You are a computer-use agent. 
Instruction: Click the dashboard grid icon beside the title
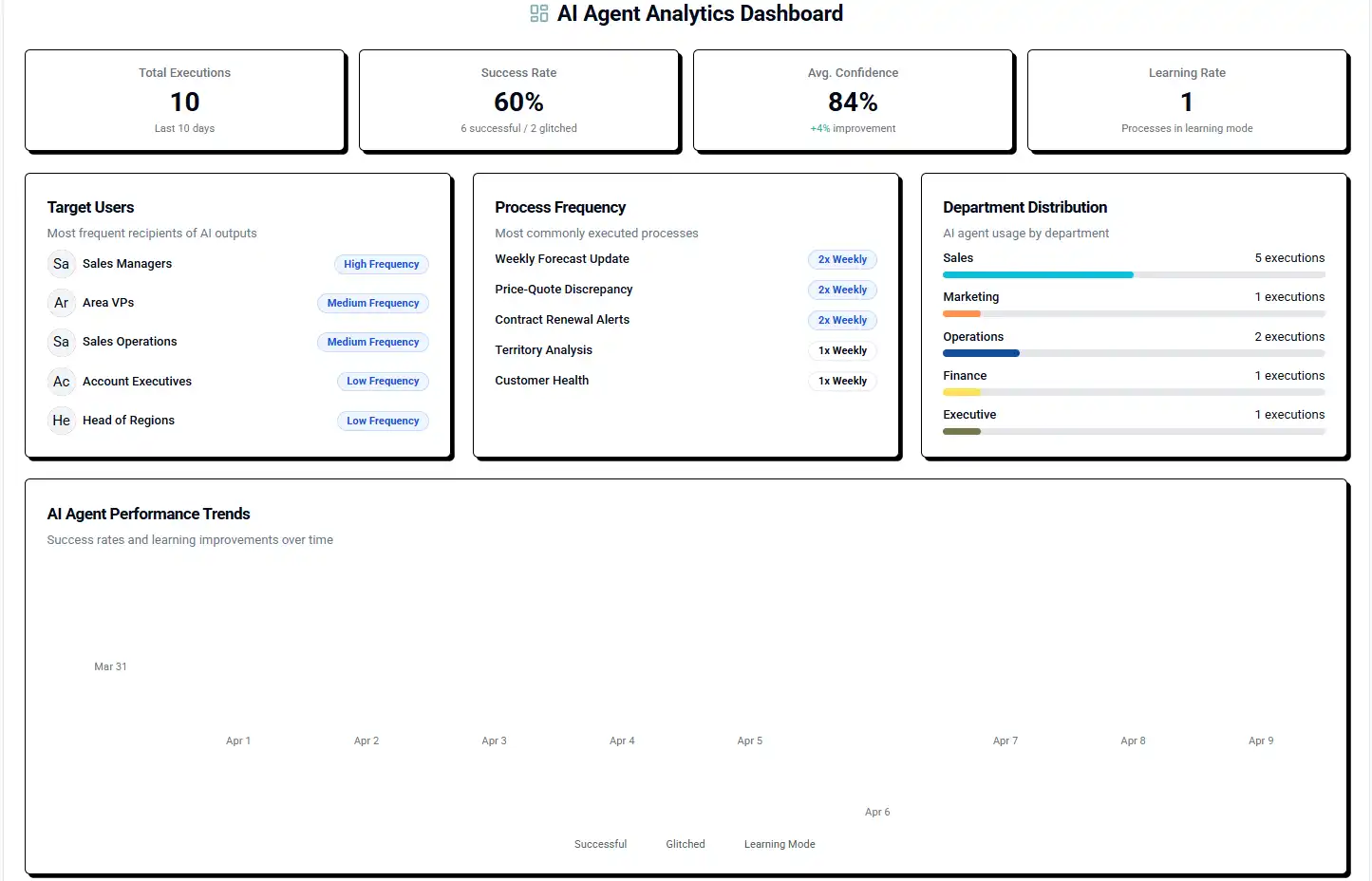(x=539, y=13)
